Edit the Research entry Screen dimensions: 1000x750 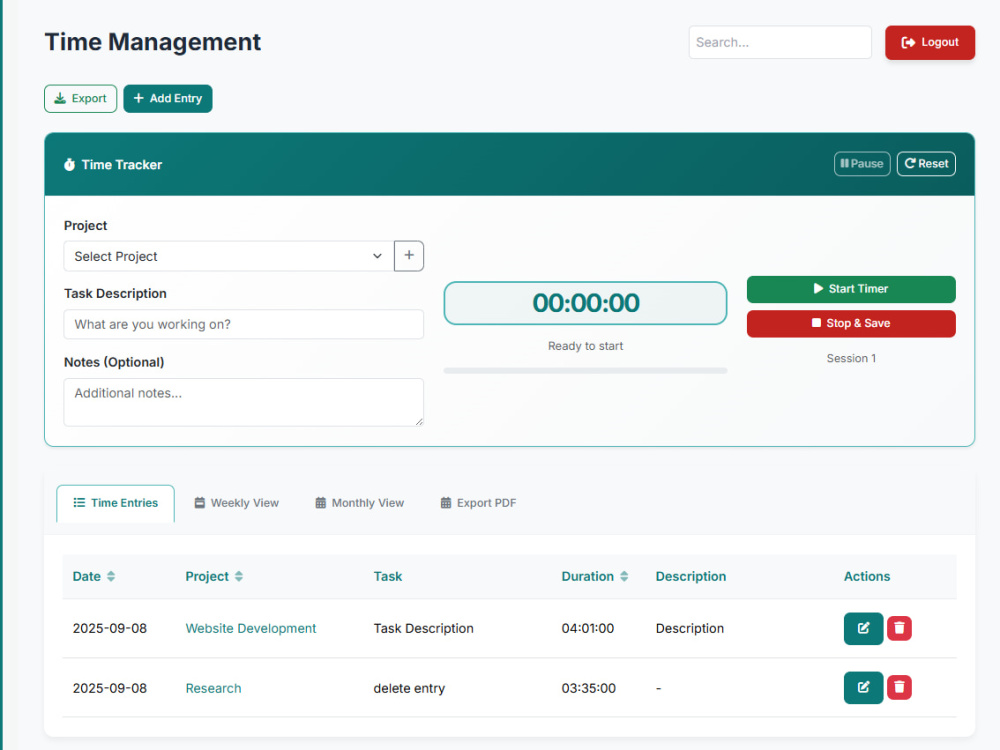click(x=863, y=688)
